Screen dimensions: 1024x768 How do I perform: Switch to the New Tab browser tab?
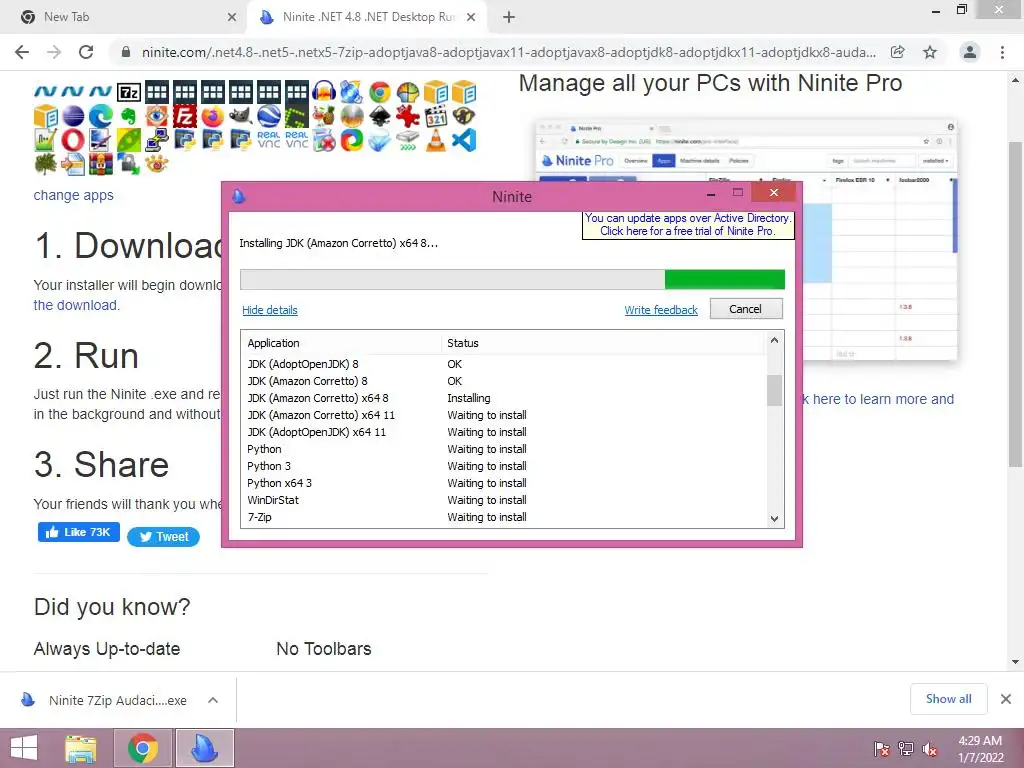[x=124, y=17]
